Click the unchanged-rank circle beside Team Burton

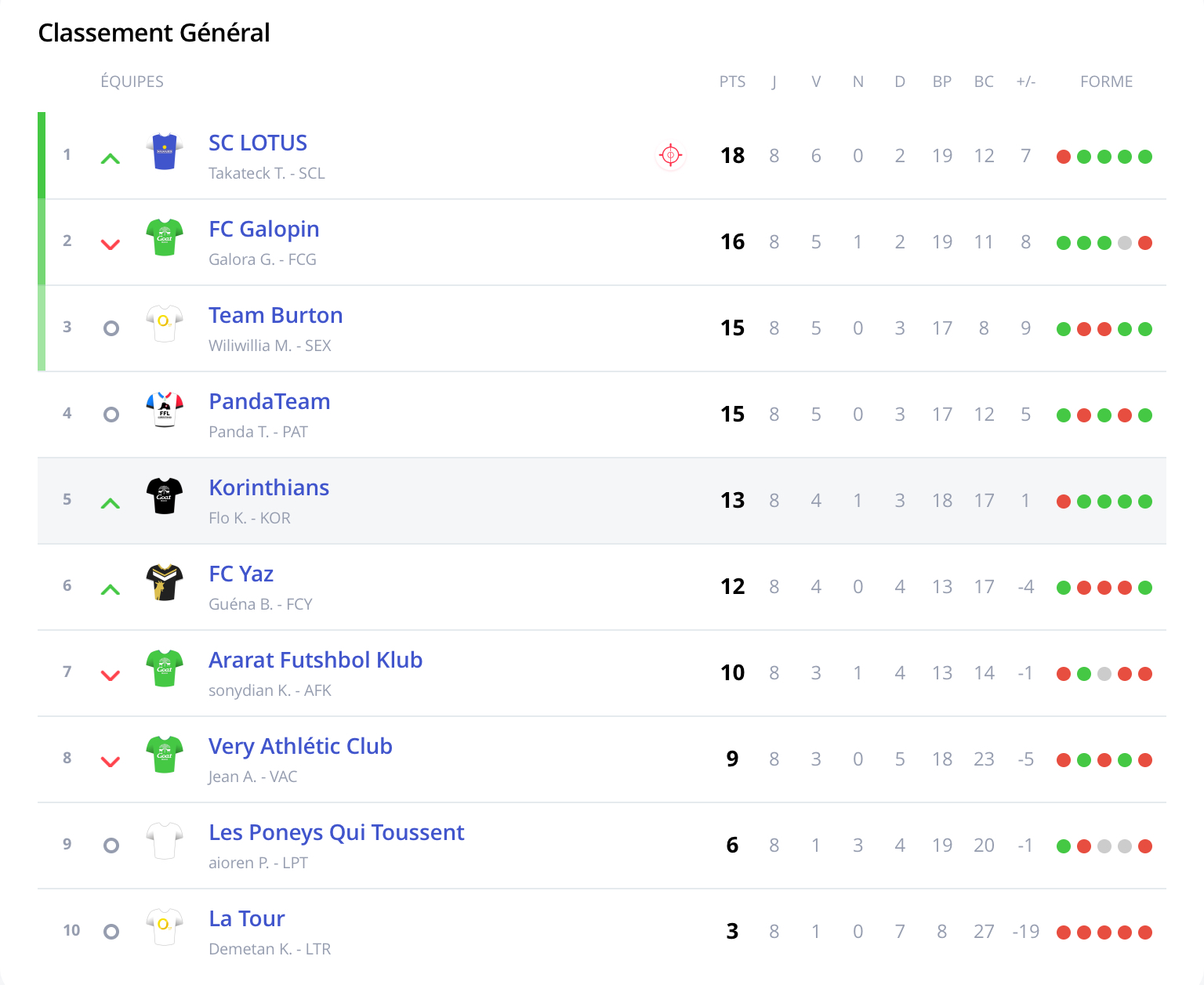click(111, 328)
